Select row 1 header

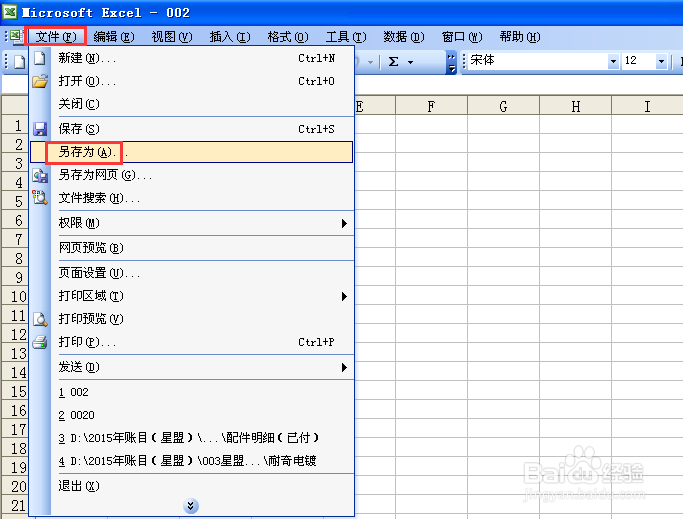point(16,126)
